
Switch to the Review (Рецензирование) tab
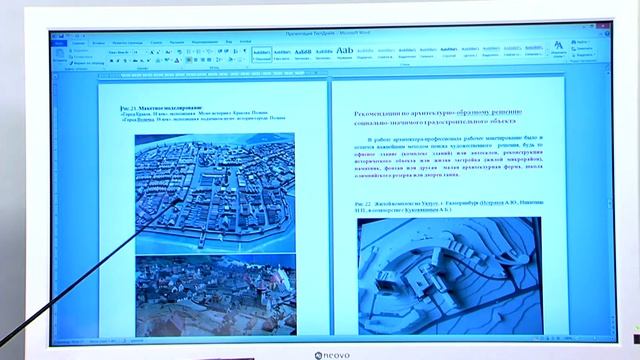coord(205,42)
